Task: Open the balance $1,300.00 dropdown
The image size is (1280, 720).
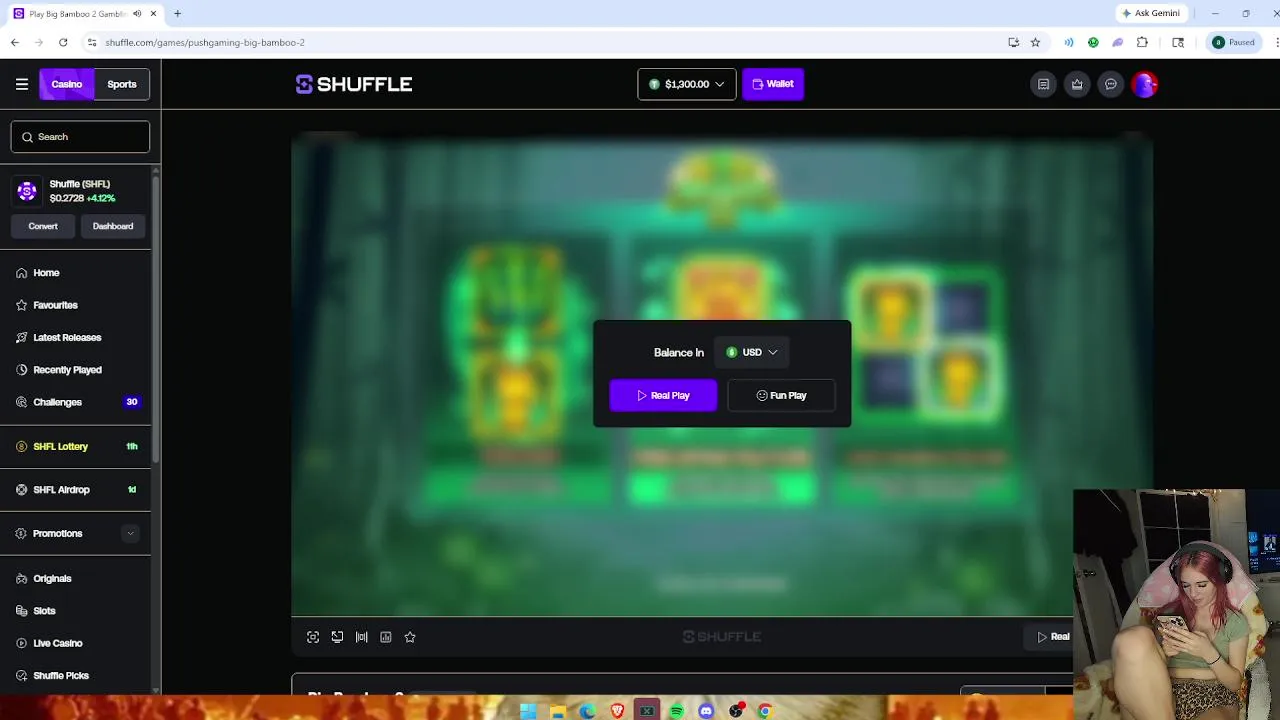Action: 686,84
